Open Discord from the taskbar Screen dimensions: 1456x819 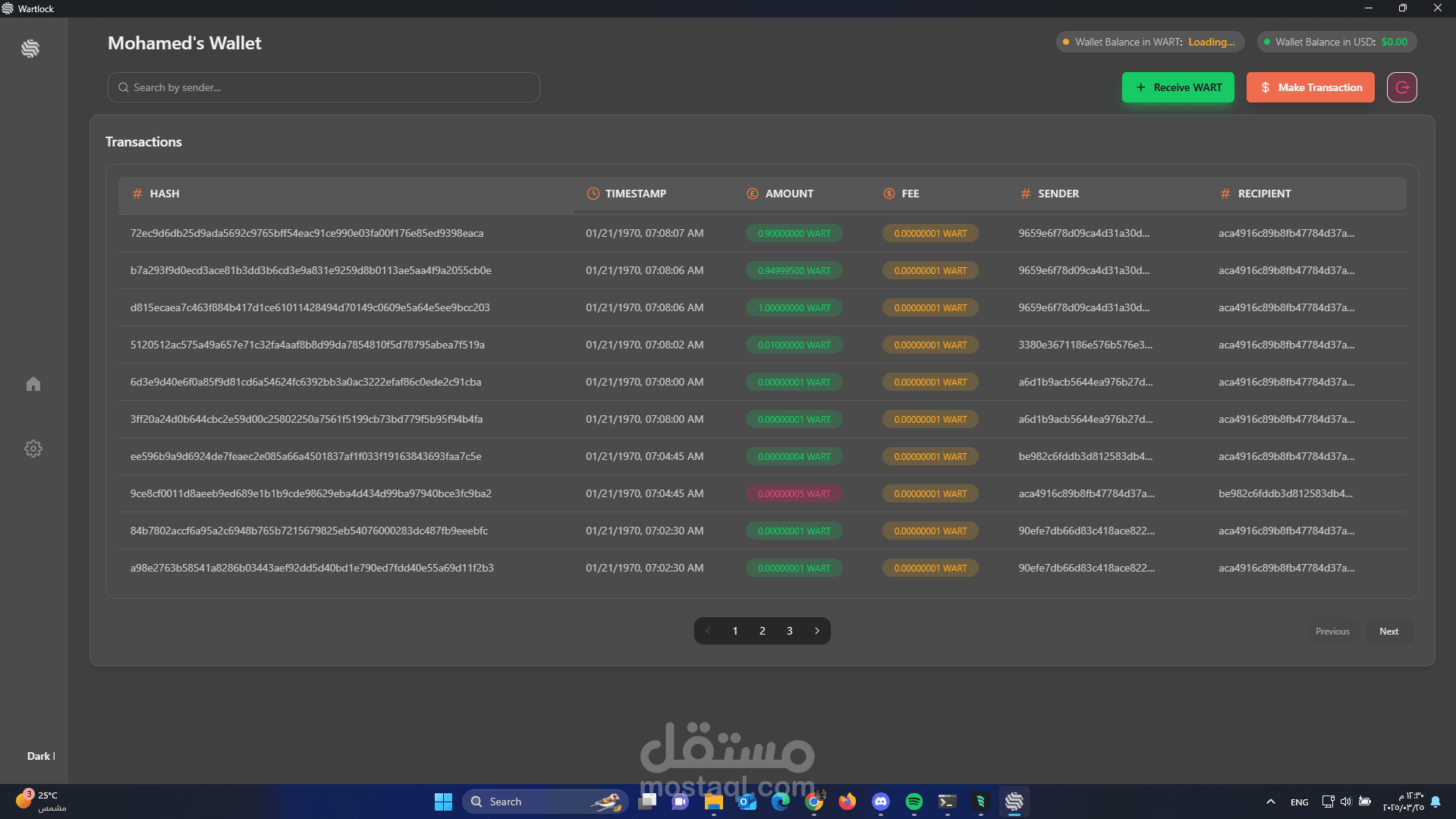pos(881,802)
